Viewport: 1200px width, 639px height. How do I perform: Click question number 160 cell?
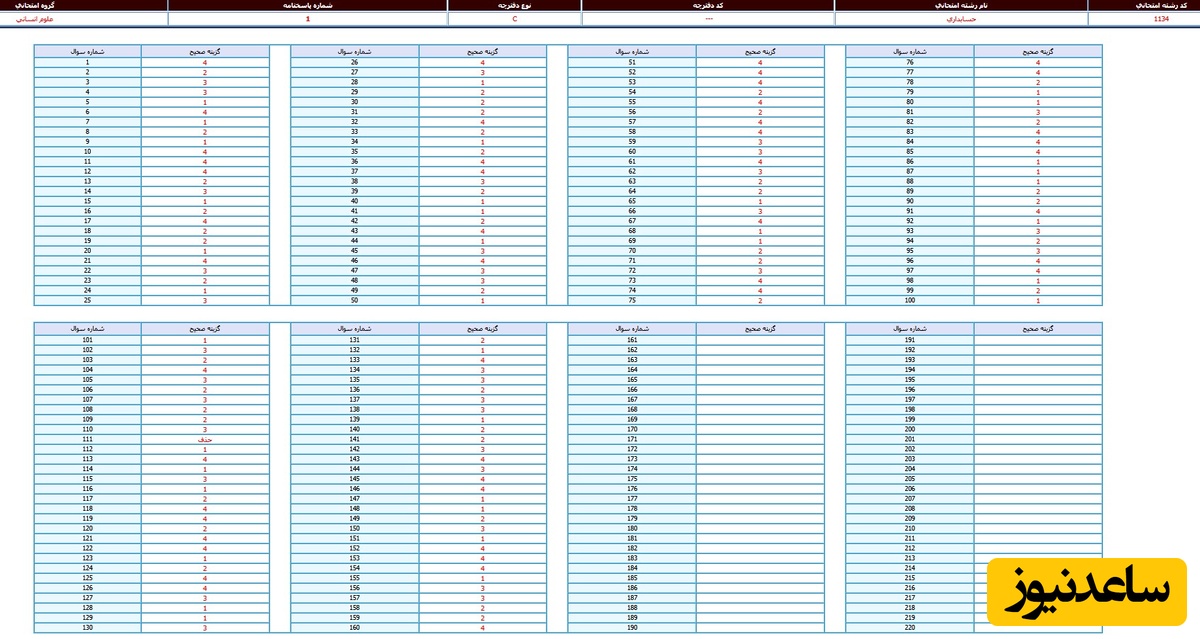click(x=354, y=627)
